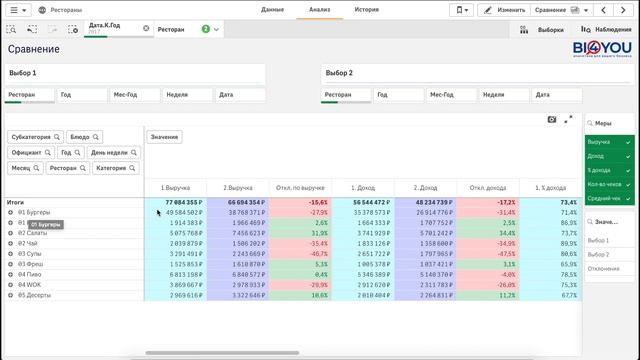Toggle the Выручка measure
Viewport: 640px width, 360px height.
(x=609, y=142)
